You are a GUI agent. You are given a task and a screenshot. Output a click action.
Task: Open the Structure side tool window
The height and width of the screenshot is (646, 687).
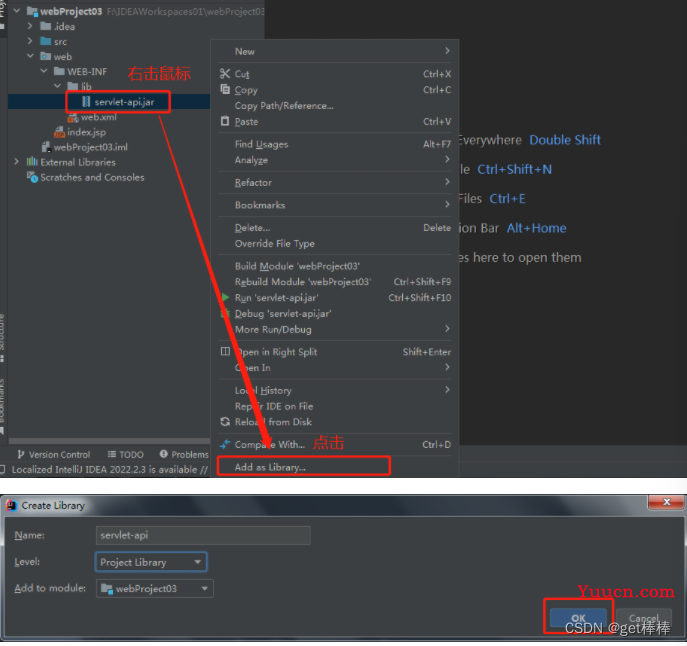point(3,337)
